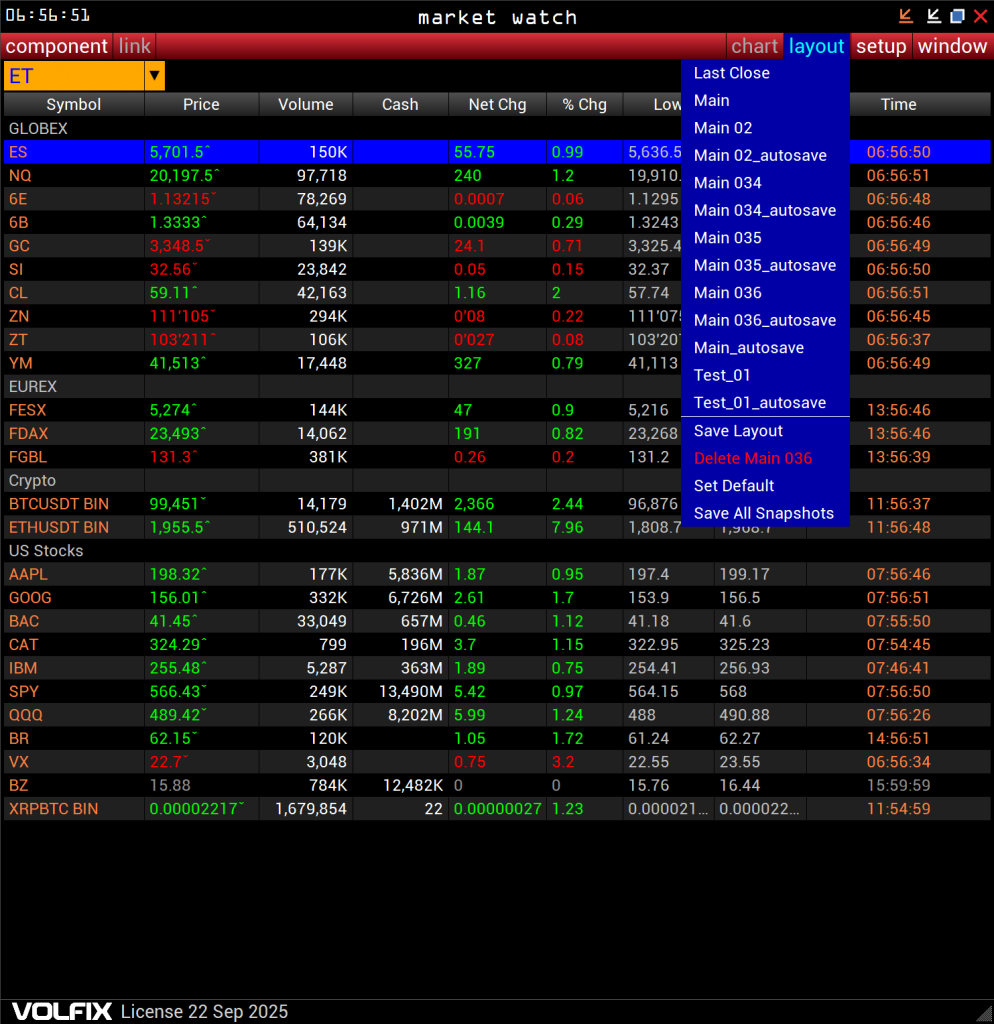Viewport: 994px width, 1024px height.
Task: Select the 6E symbol
Action: point(18,199)
